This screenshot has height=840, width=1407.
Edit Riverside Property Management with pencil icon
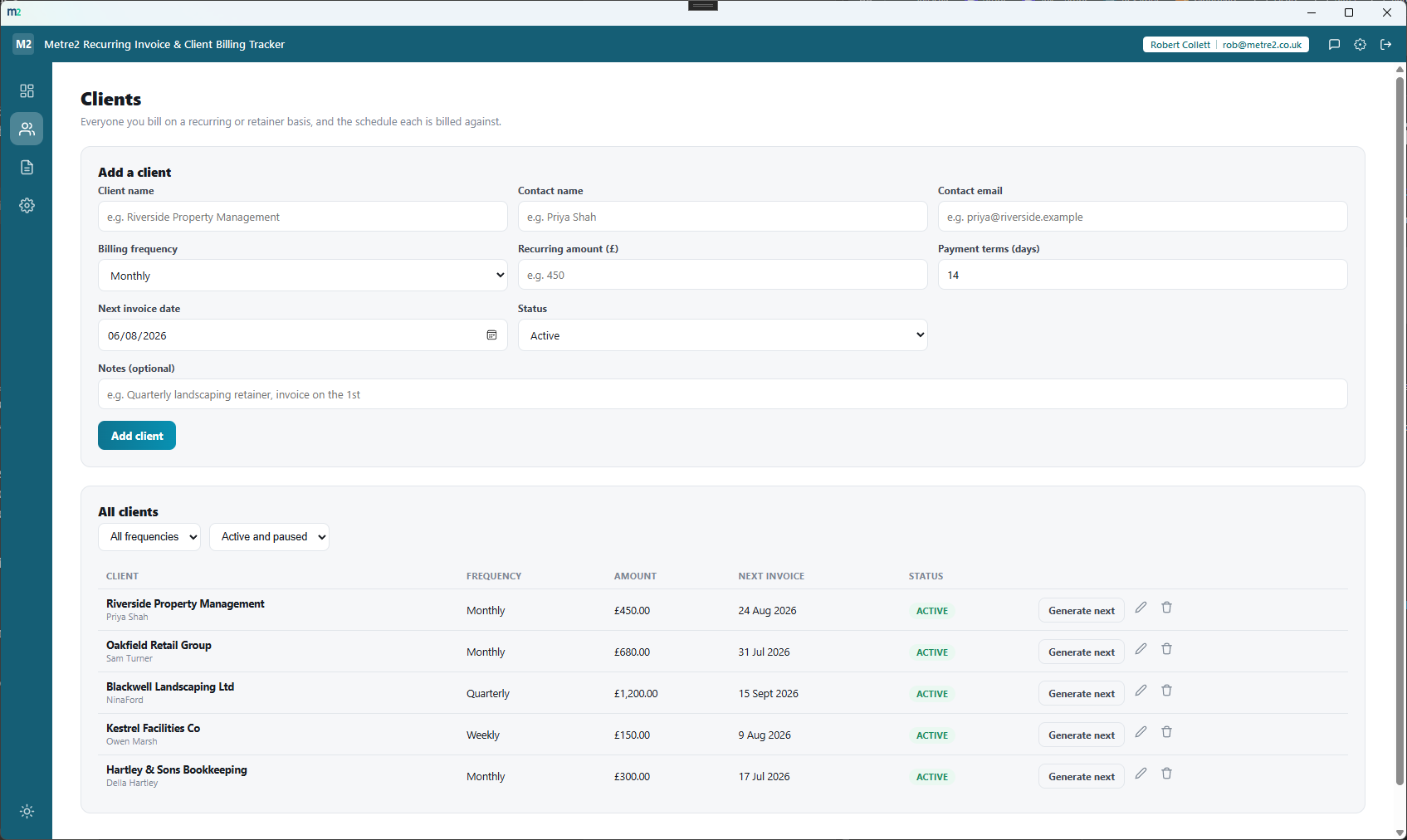pos(1141,608)
